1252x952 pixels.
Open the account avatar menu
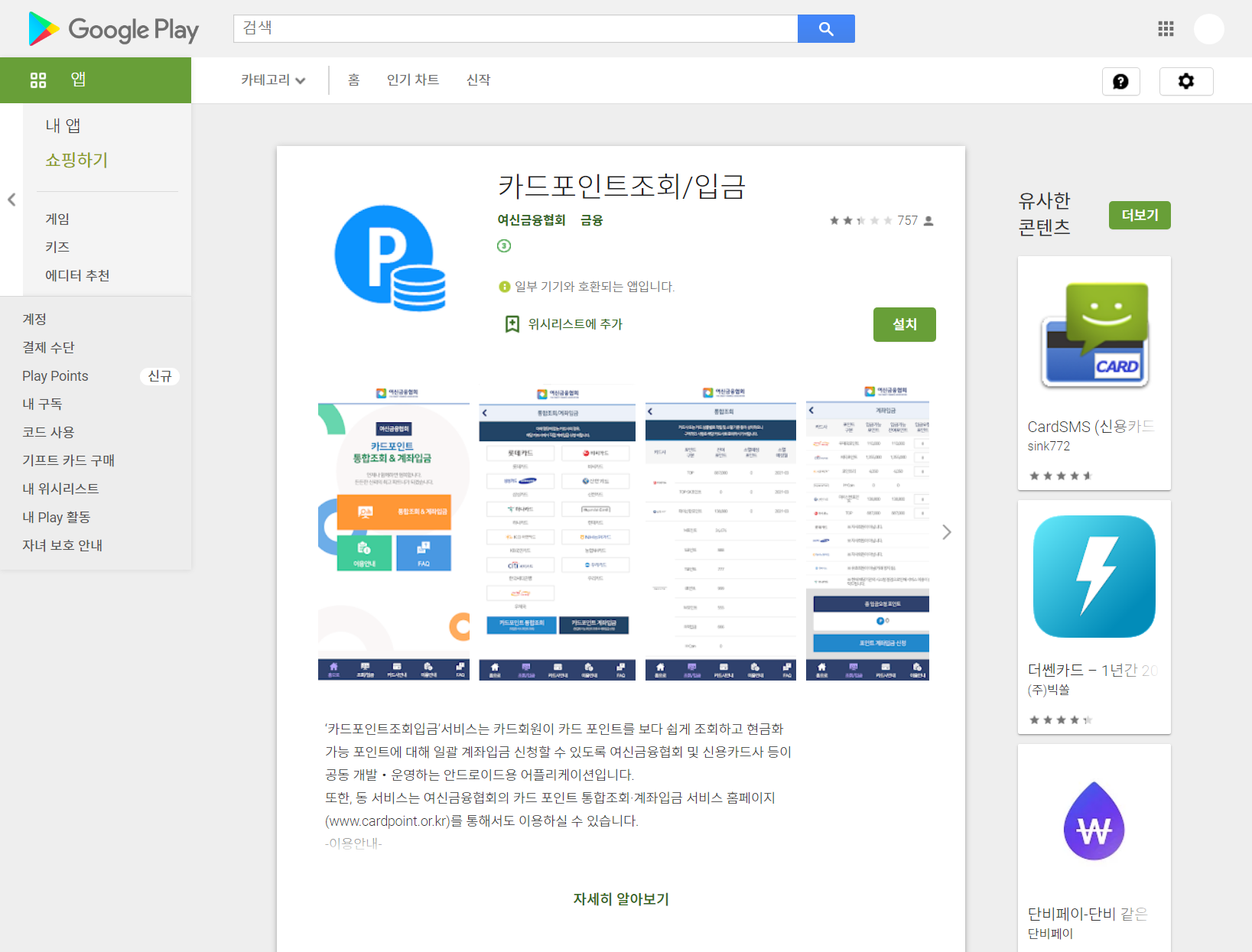pyautogui.click(x=1209, y=29)
